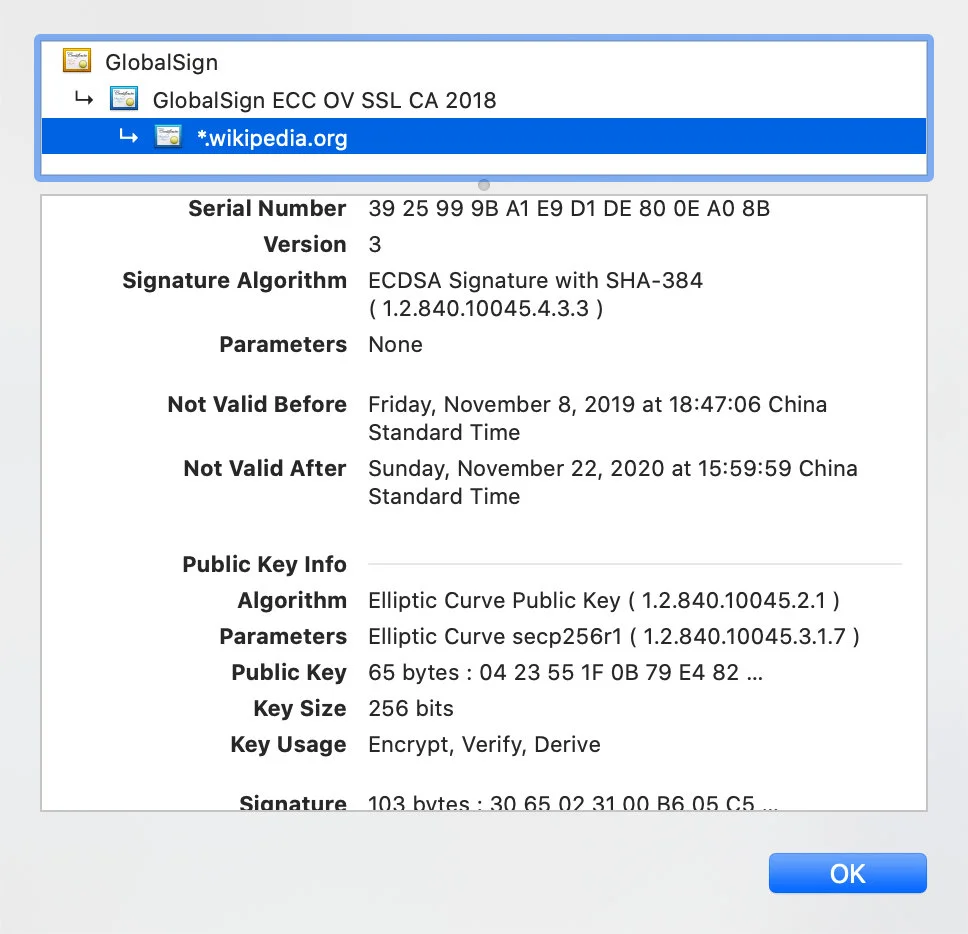Click the truncated Signature bytes row

[566, 801]
